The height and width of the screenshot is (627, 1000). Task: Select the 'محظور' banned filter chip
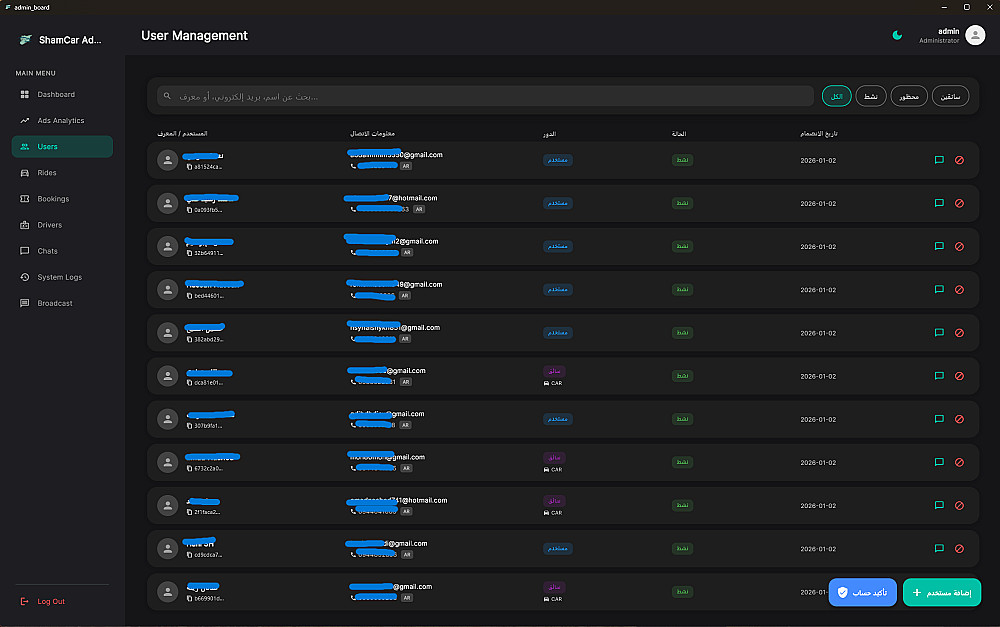point(909,96)
